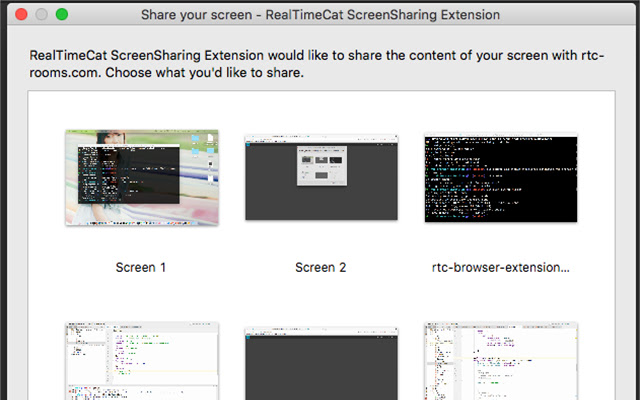Select the Screen 1 thumbnail preview
Viewport: 640px width, 400px height.
point(142,178)
